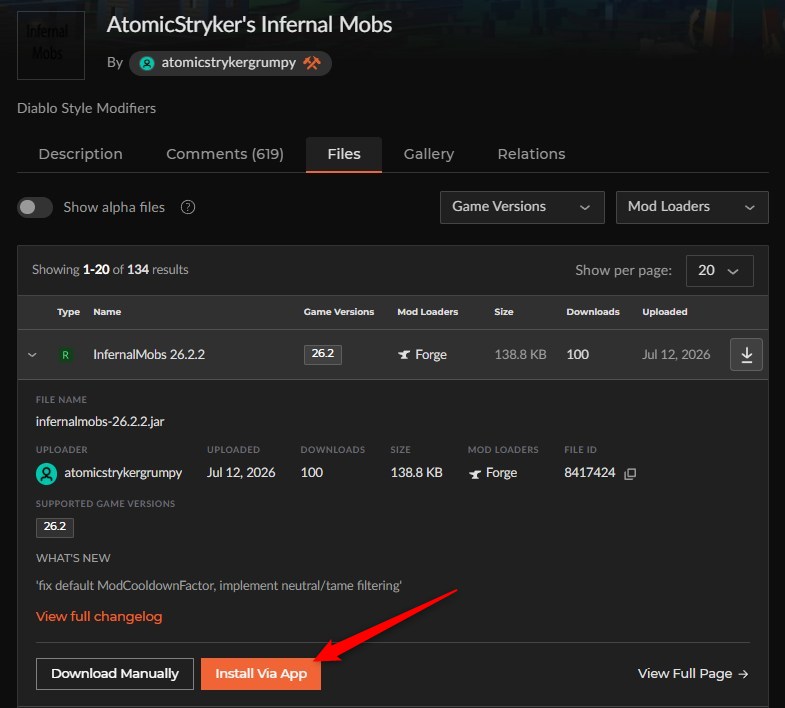The image size is (785, 708).
Task: Go to the Relations tab
Action: [x=531, y=154]
